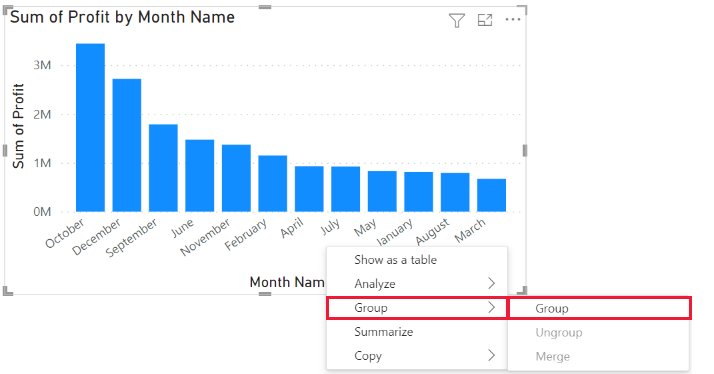
Task: Click the chart title Sum of Profit by Month Name
Action: [122, 17]
